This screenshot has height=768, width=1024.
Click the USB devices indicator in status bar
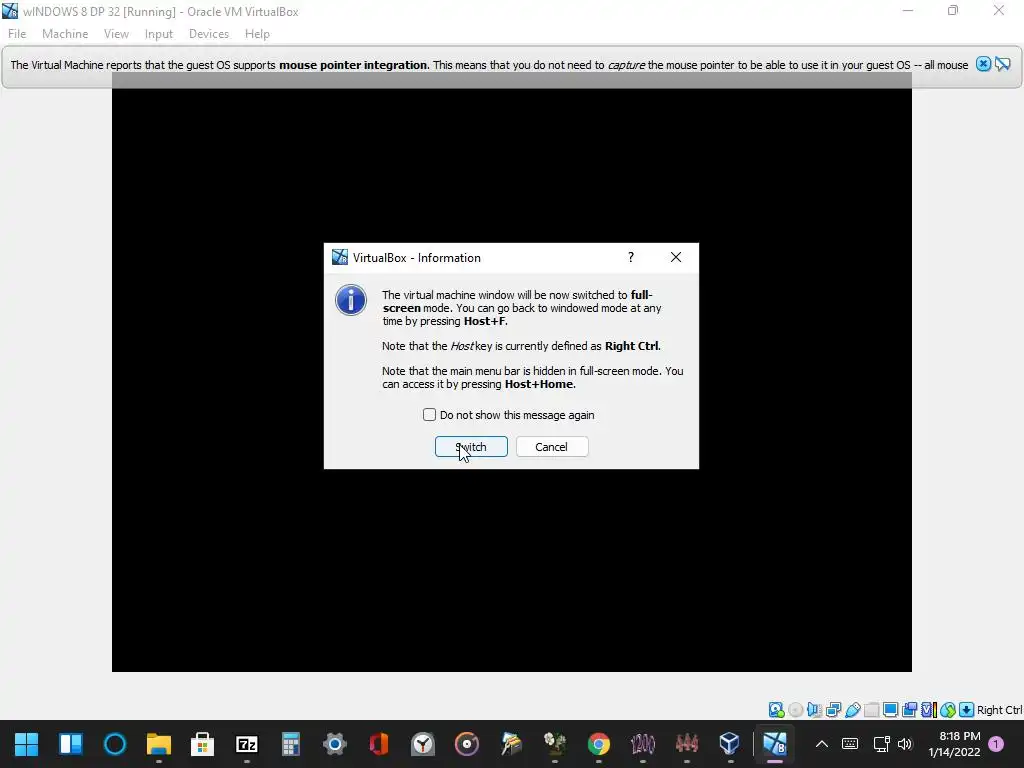point(852,710)
